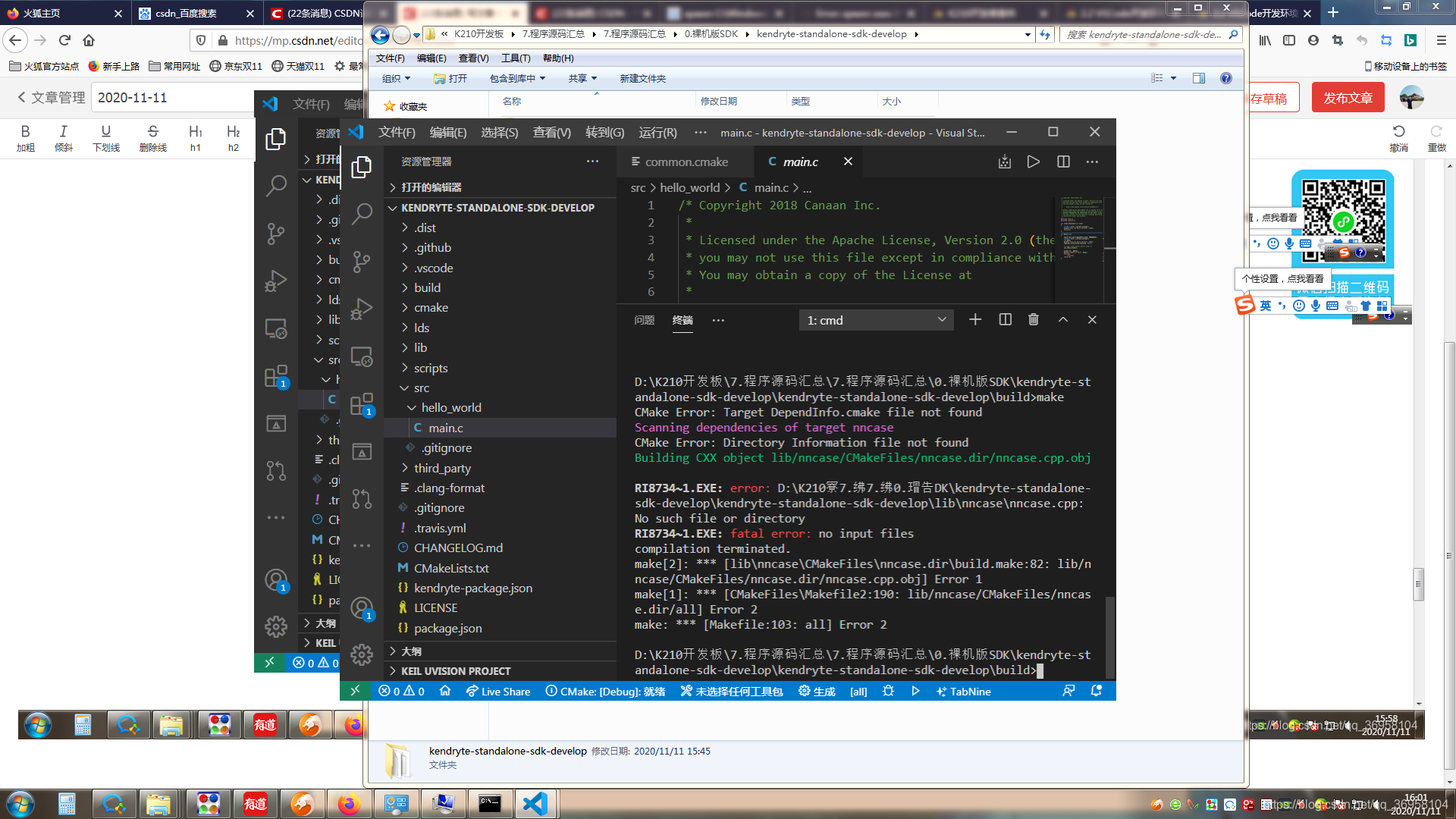The height and width of the screenshot is (819, 1456).
Task: Open the Run and Debug view
Action: click(x=362, y=309)
